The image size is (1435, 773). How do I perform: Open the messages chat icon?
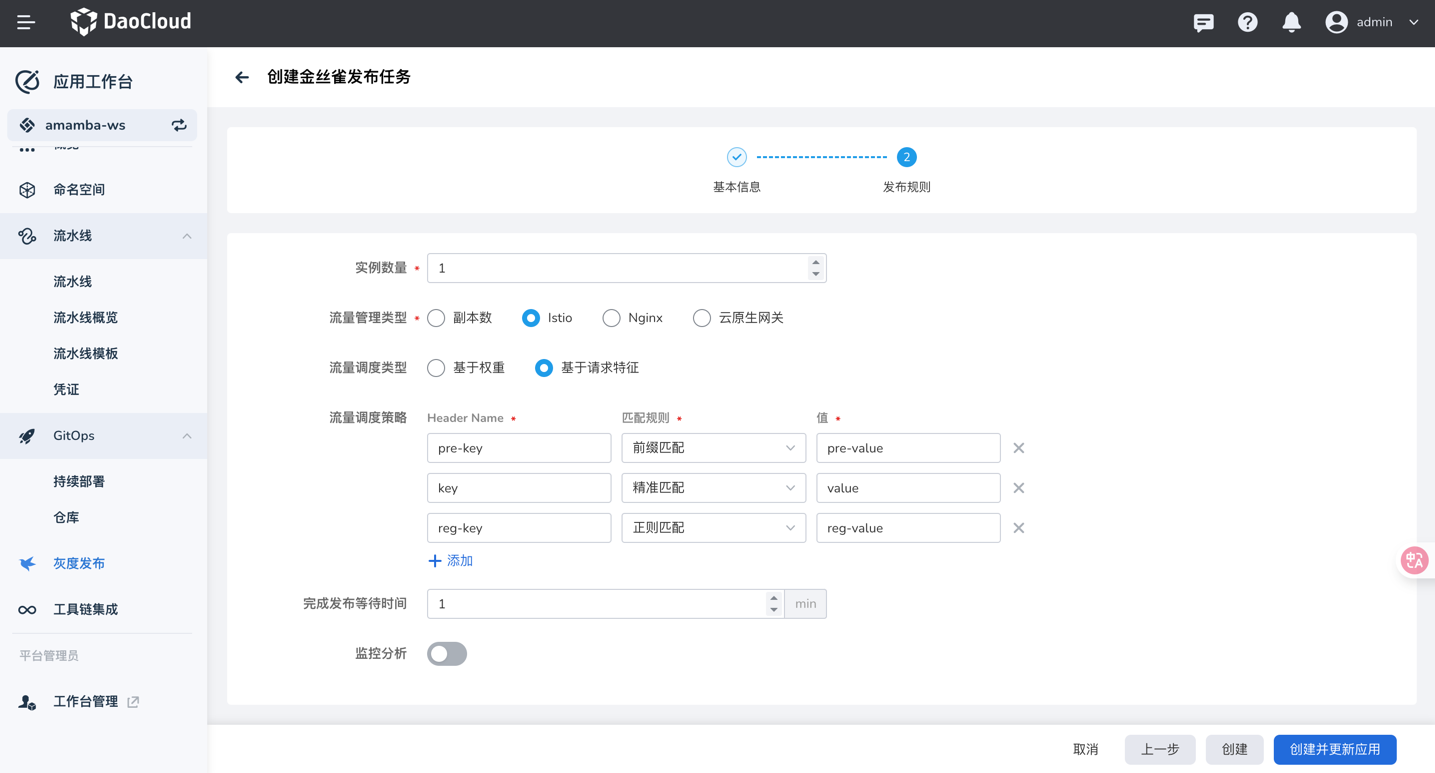point(1203,22)
